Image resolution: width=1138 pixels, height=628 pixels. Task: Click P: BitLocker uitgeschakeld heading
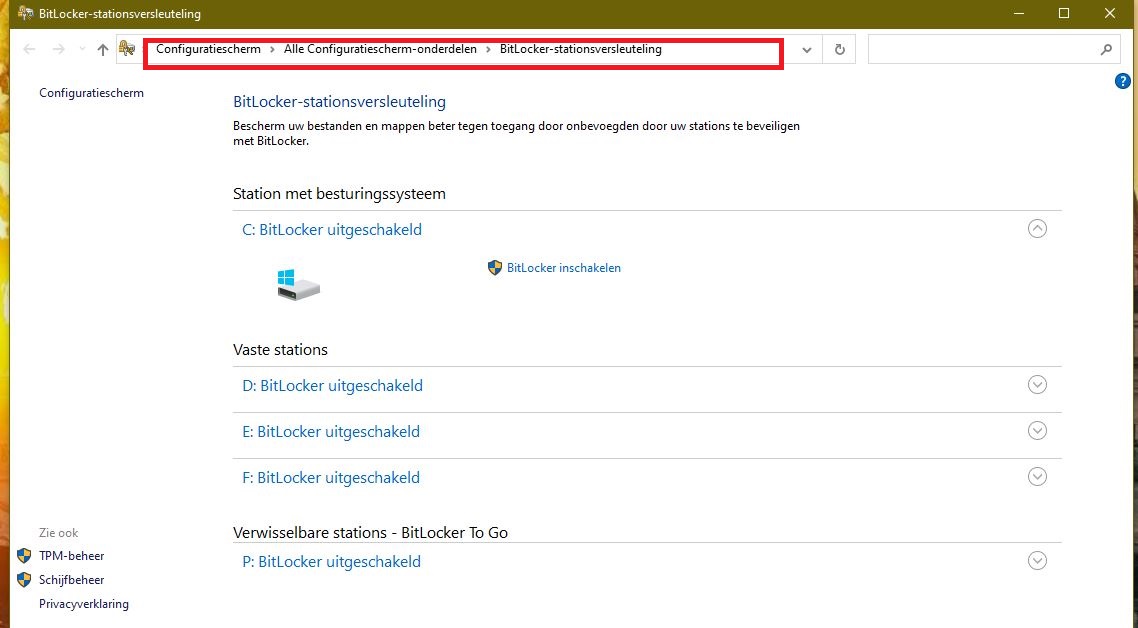[332, 561]
